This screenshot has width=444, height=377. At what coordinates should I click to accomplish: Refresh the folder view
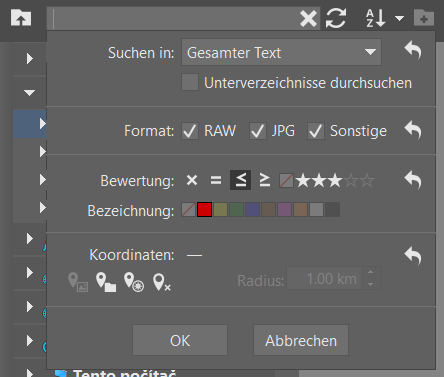pos(336,18)
